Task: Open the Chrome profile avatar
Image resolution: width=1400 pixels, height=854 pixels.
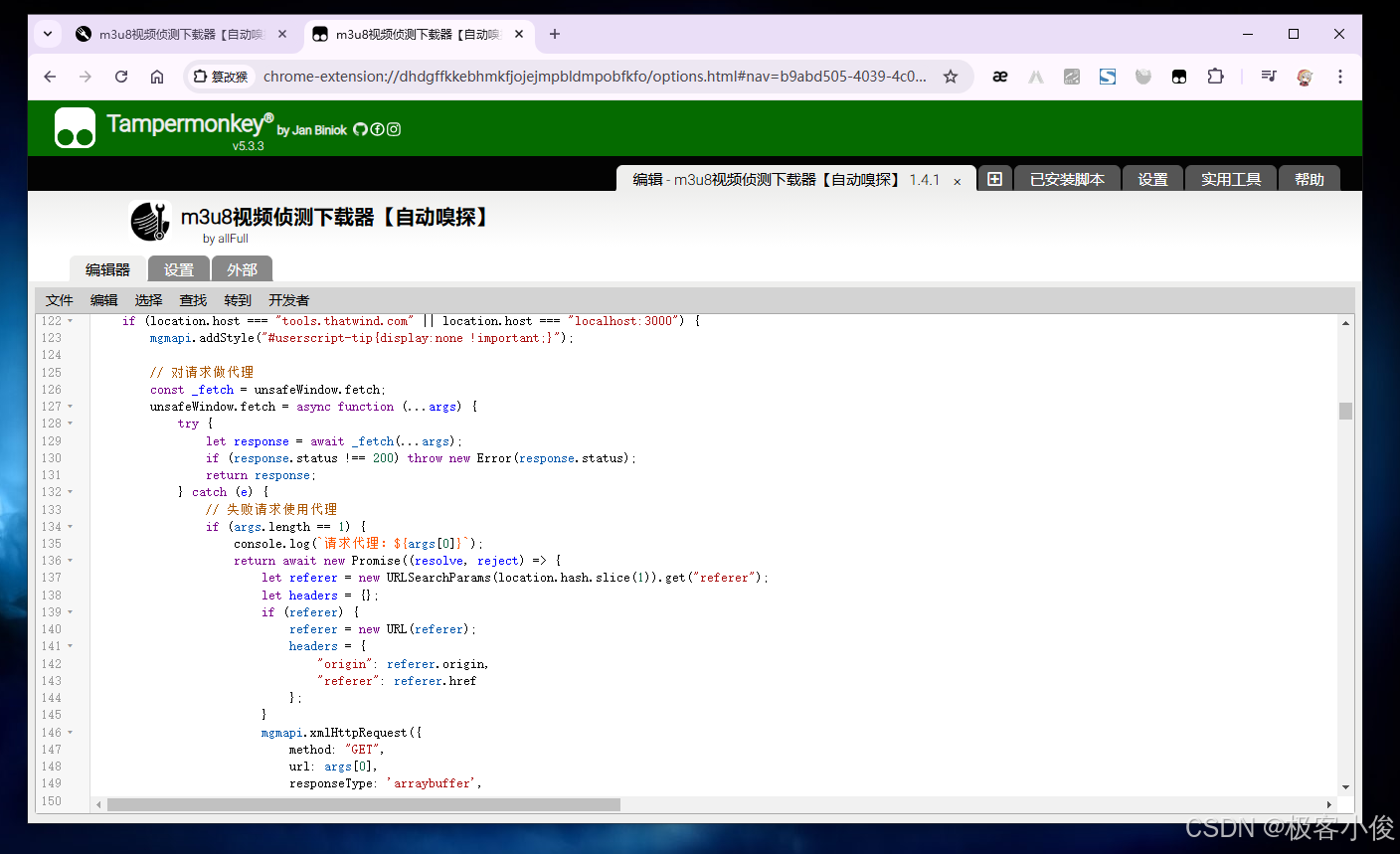Action: (x=1305, y=77)
